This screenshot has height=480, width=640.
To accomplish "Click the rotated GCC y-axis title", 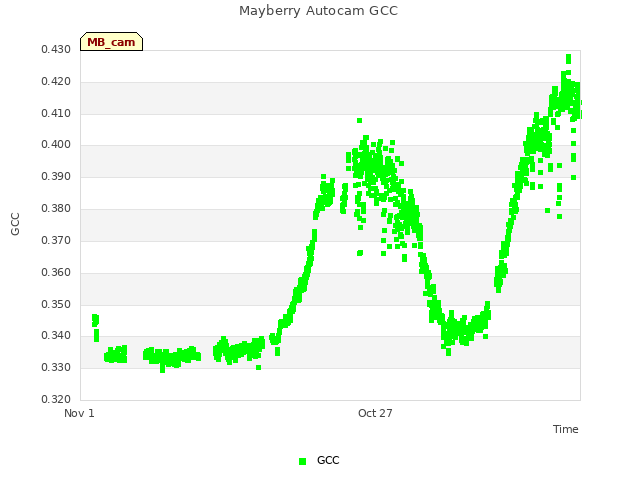I will click(x=15, y=224).
